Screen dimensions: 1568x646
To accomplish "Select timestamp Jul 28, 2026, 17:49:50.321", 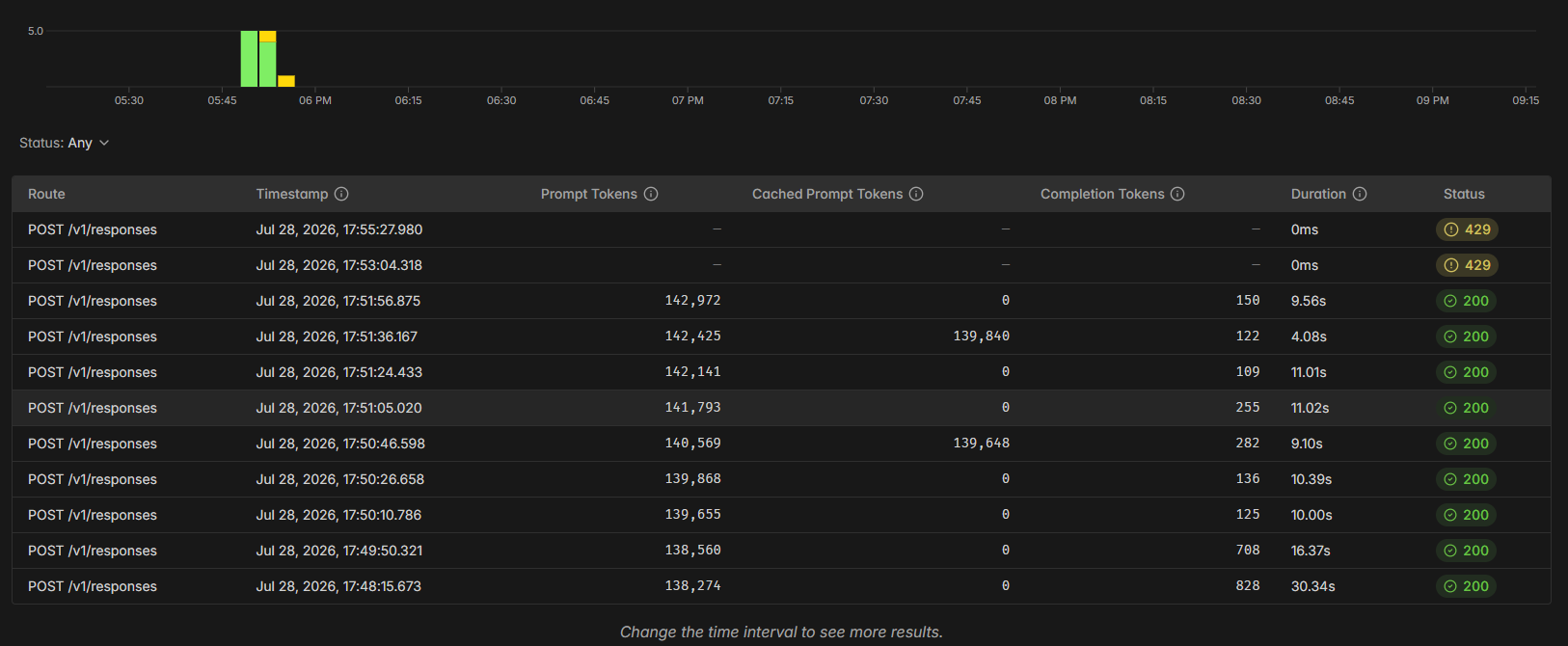I will [x=339, y=551].
